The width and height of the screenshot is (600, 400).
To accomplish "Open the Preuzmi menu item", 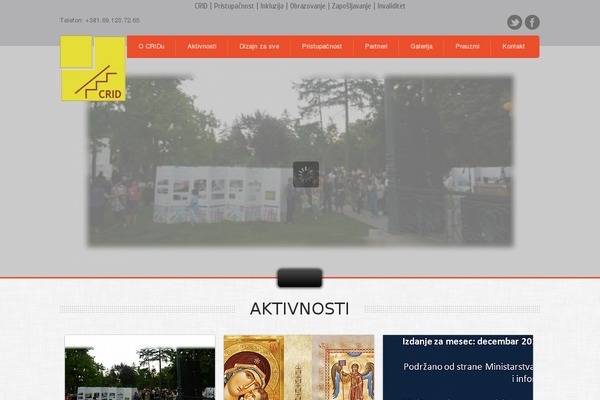I will [x=467, y=46].
